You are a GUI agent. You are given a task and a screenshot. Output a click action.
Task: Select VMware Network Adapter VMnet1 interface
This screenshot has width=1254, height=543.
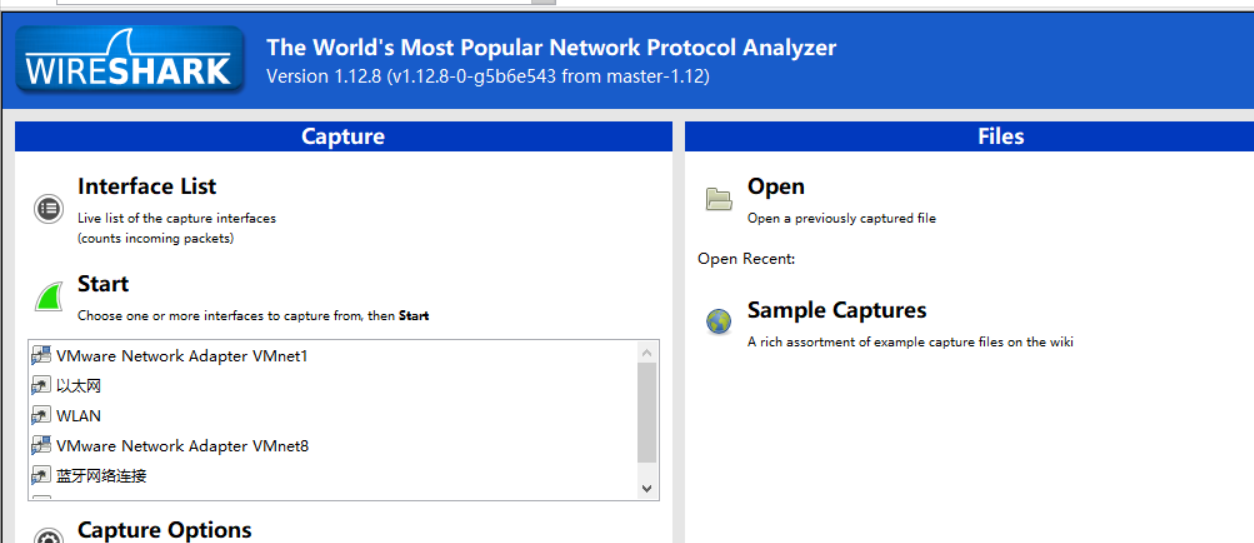[x=333, y=356]
